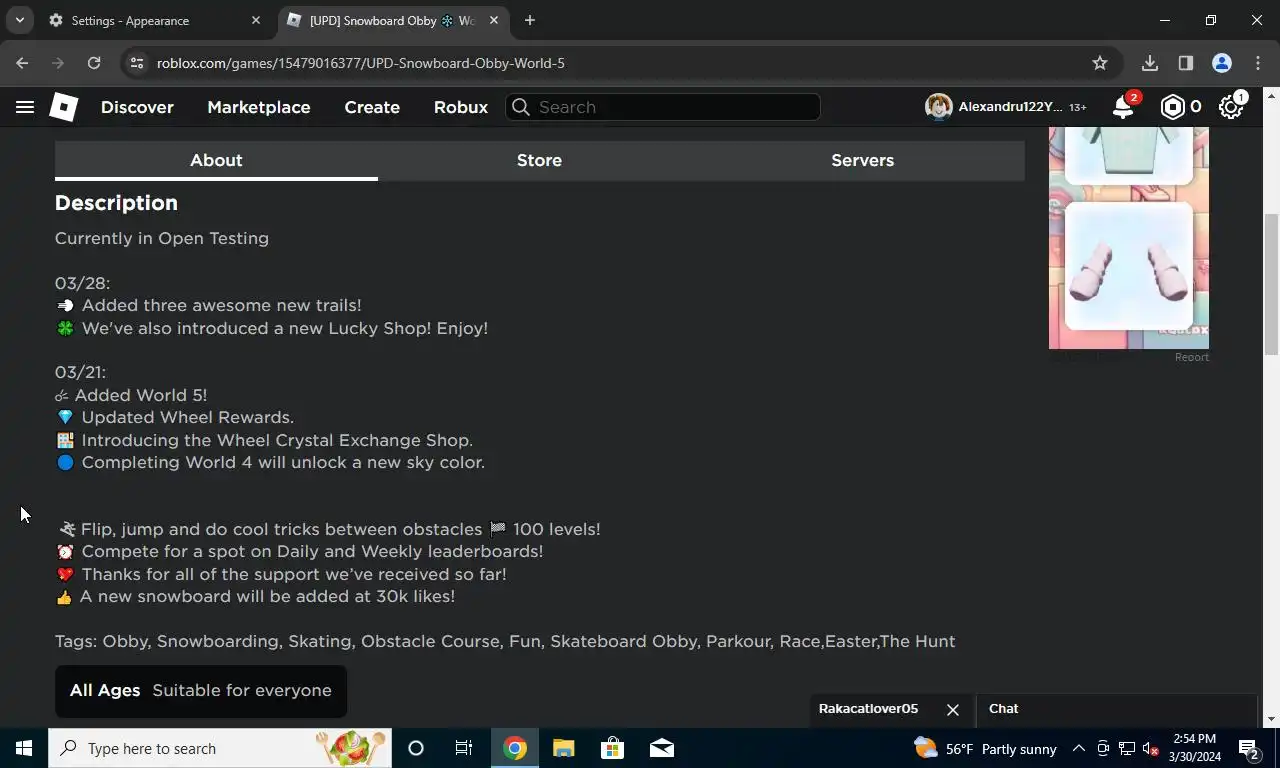Screen dimensions: 1280x768
Task: Open the Roblox hamburger navigation menu
Action: [x=25, y=107]
